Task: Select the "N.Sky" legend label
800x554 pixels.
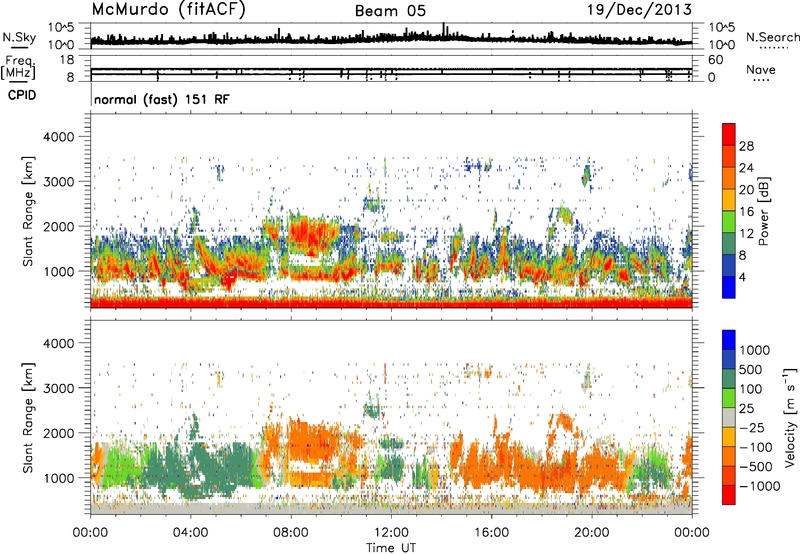Action: click(19, 37)
